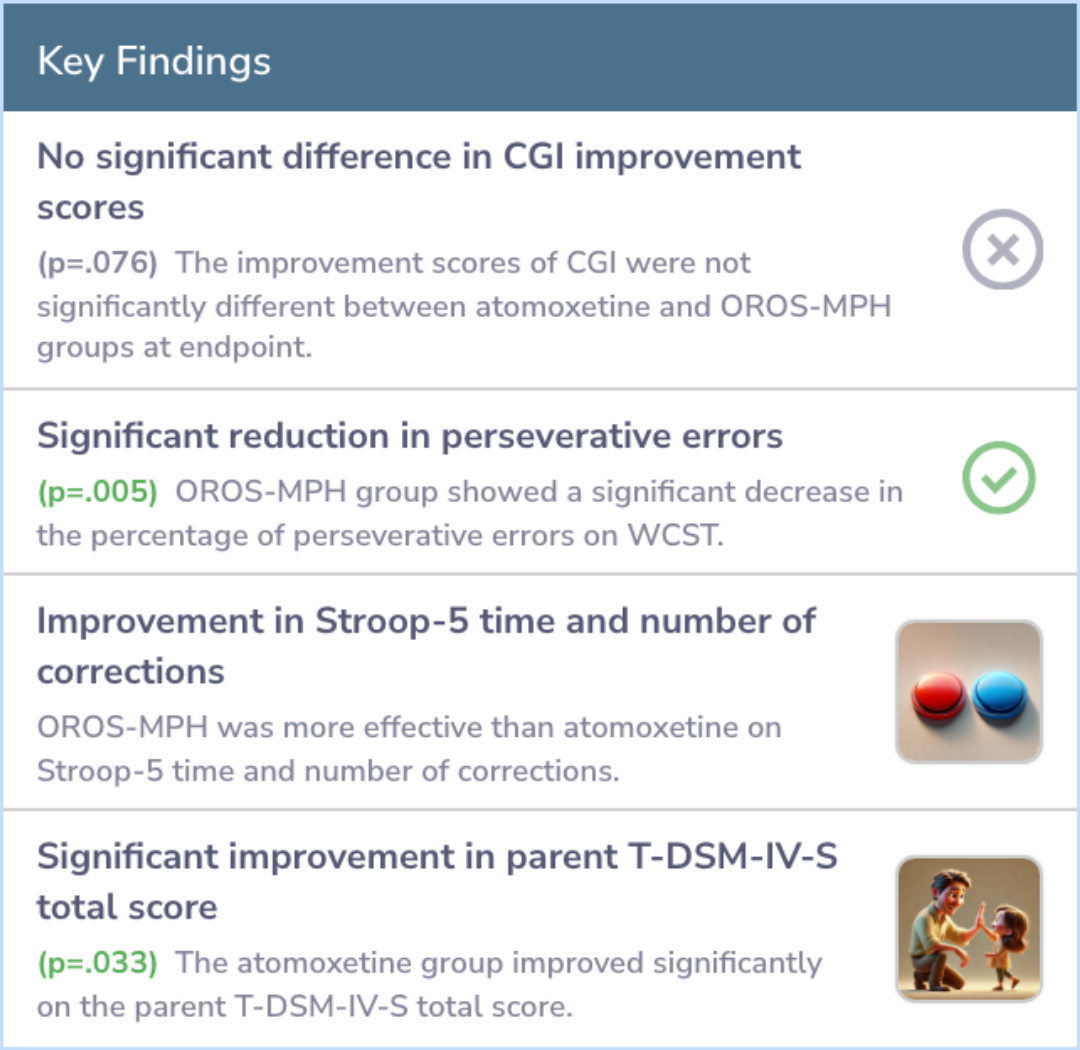Select the No significant difference in CGI heading
The width and height of the screenshot is (1080, 1050).
419,181
